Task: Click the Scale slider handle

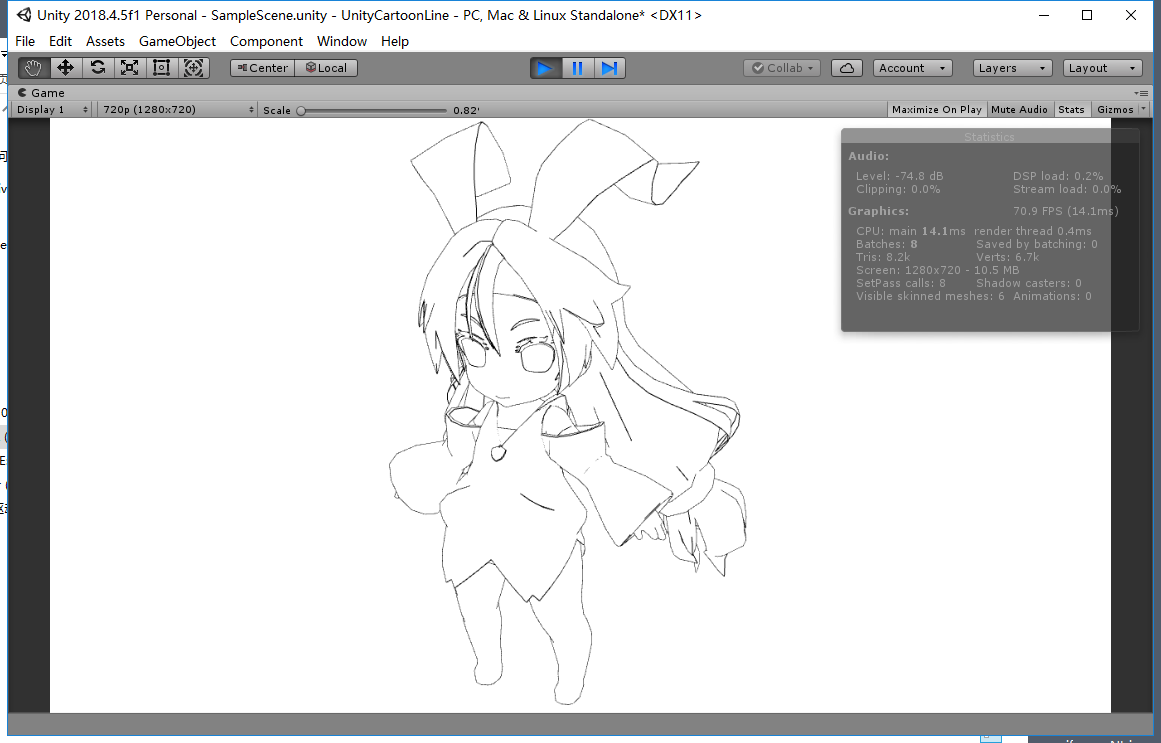Action: pos(301,110)
